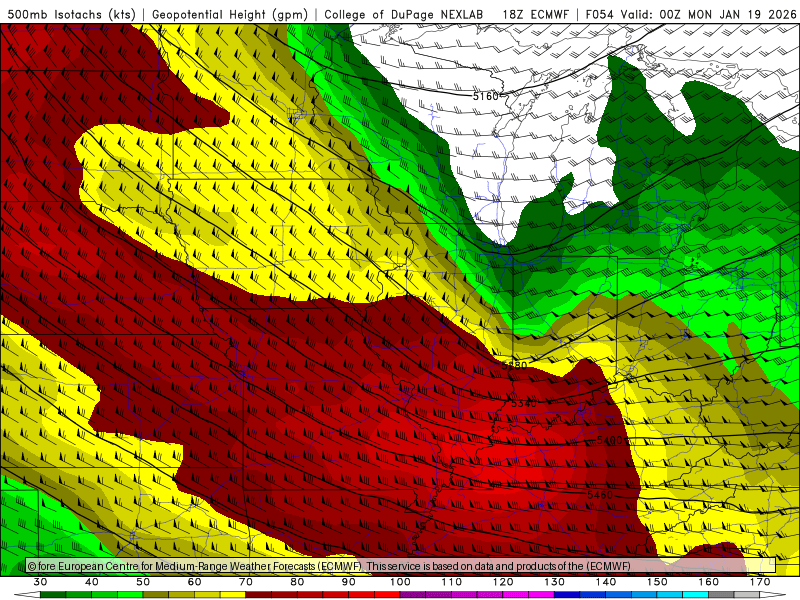Click the 140 tick label on color scale

(606, 582)
